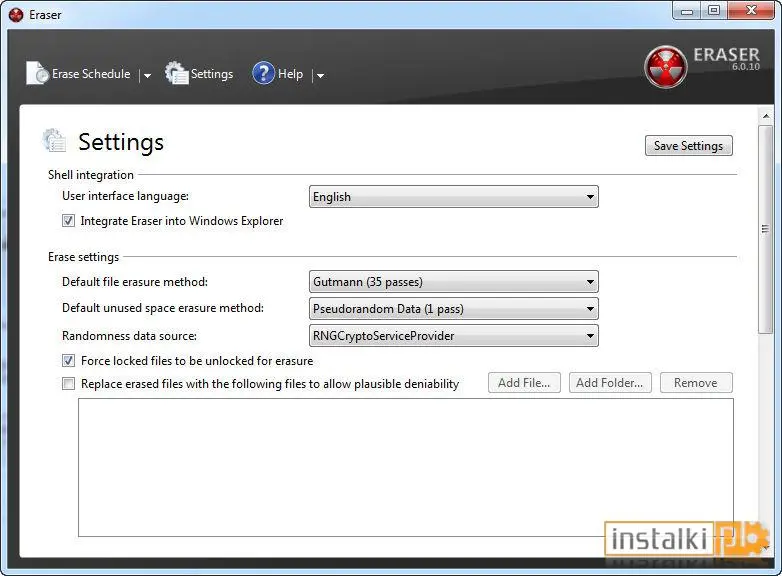
Task: Uncheck Integrate Eraser into Windows Explorer
Action: [x=68, y=220]
